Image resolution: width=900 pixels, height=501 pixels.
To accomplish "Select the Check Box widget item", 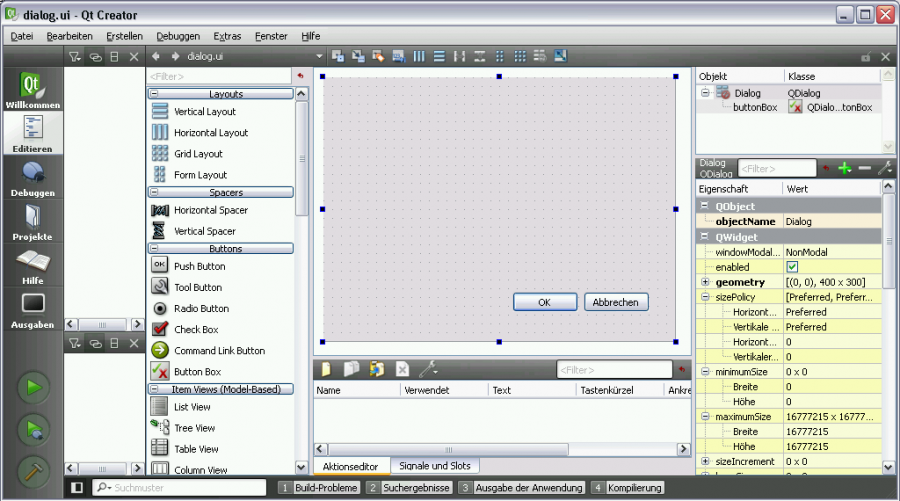I will 195,329.
